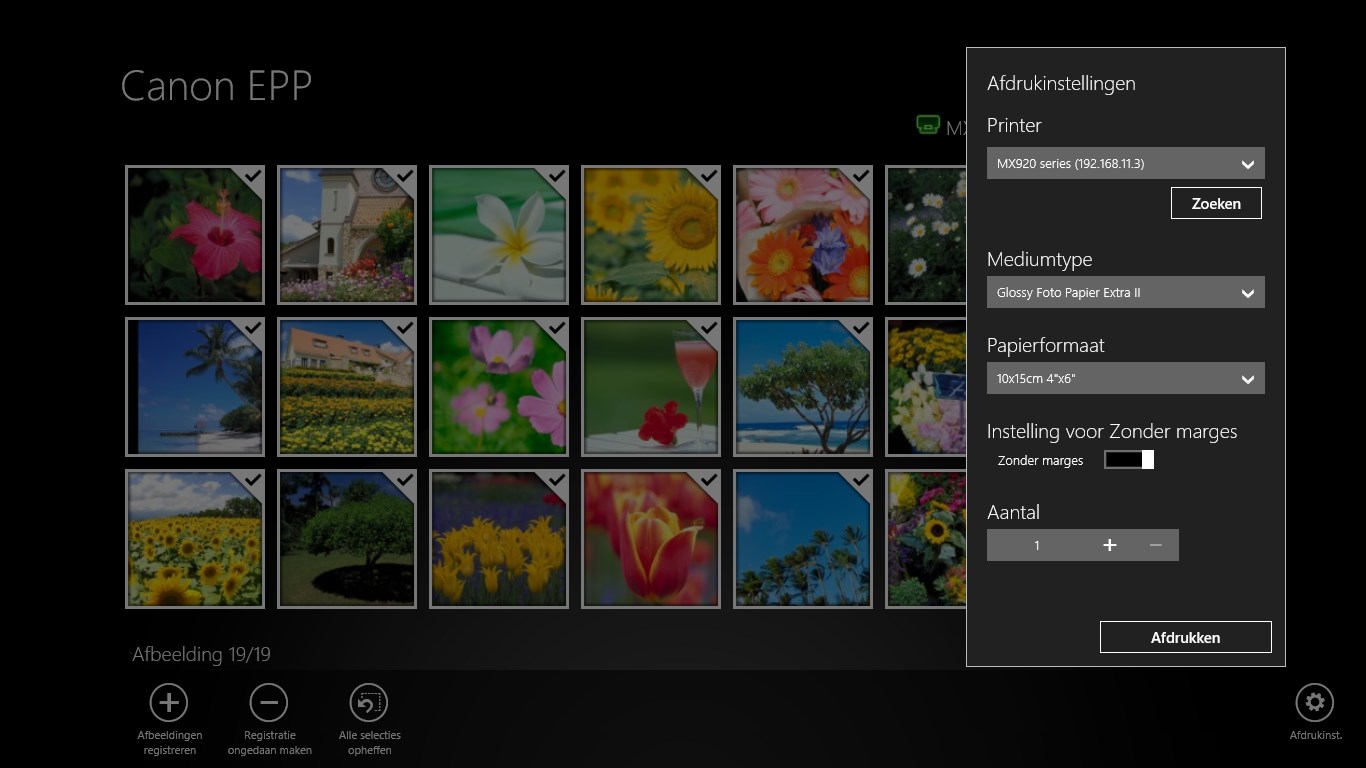Select the pink cosmos flowers thumbnail

pyautogui.click(x=499, y=387)
